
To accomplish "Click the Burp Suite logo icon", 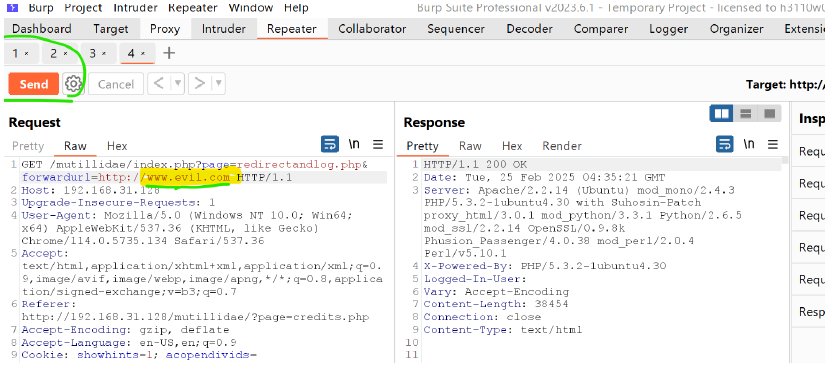I will coord(12,8).
